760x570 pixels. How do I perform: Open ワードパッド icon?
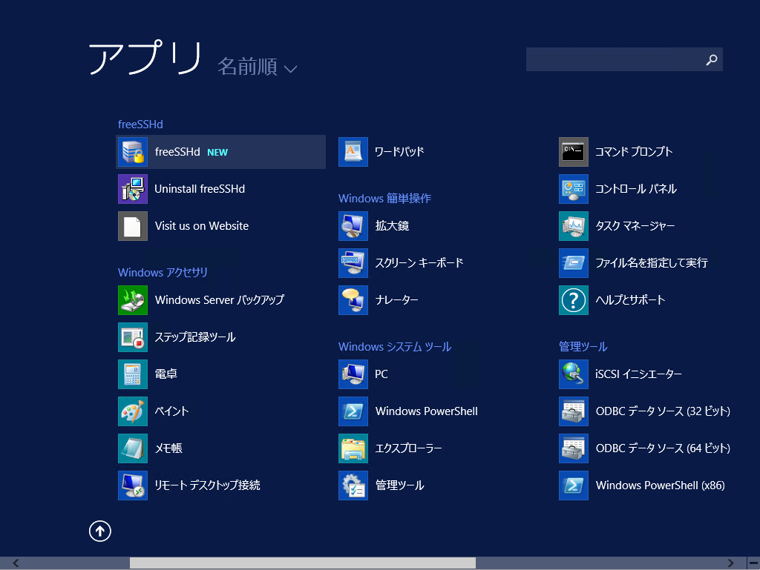[353, 152]
